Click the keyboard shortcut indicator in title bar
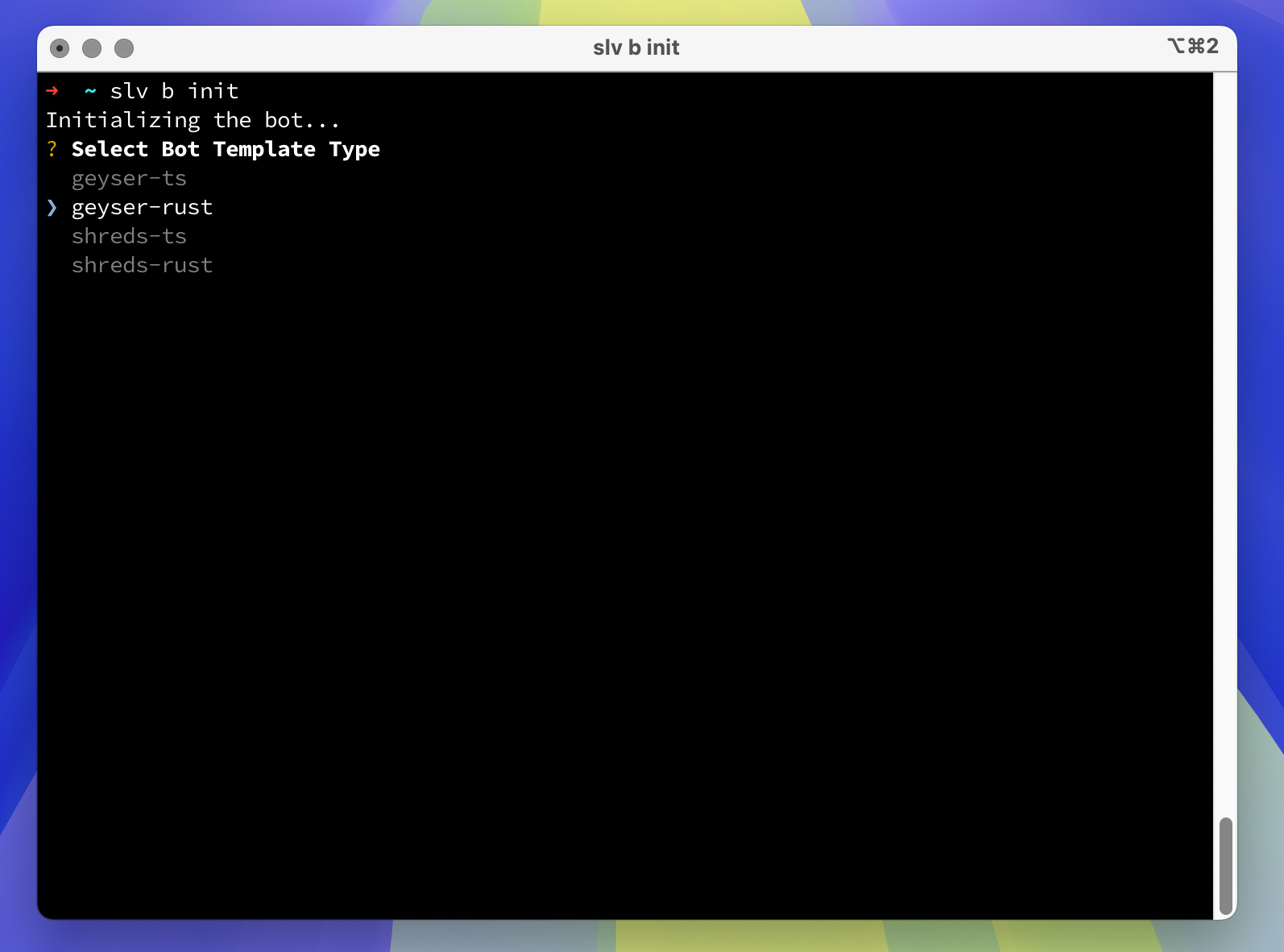 pos(1193,46)
